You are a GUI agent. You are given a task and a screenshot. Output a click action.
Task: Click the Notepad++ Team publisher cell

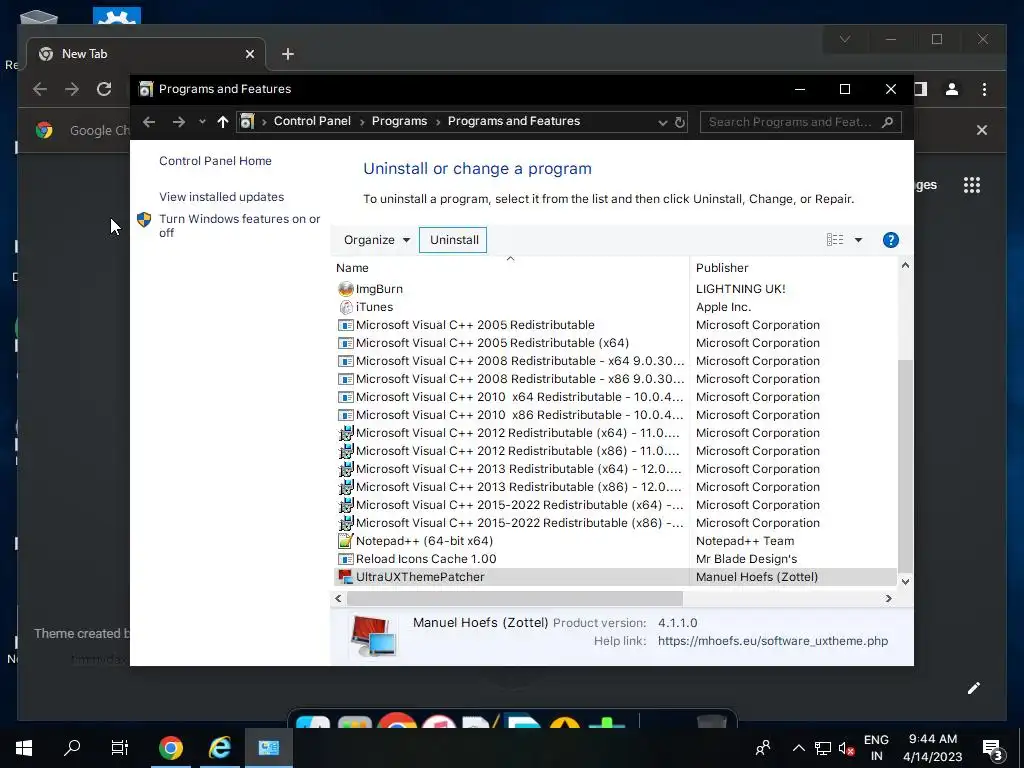[744, 541]
